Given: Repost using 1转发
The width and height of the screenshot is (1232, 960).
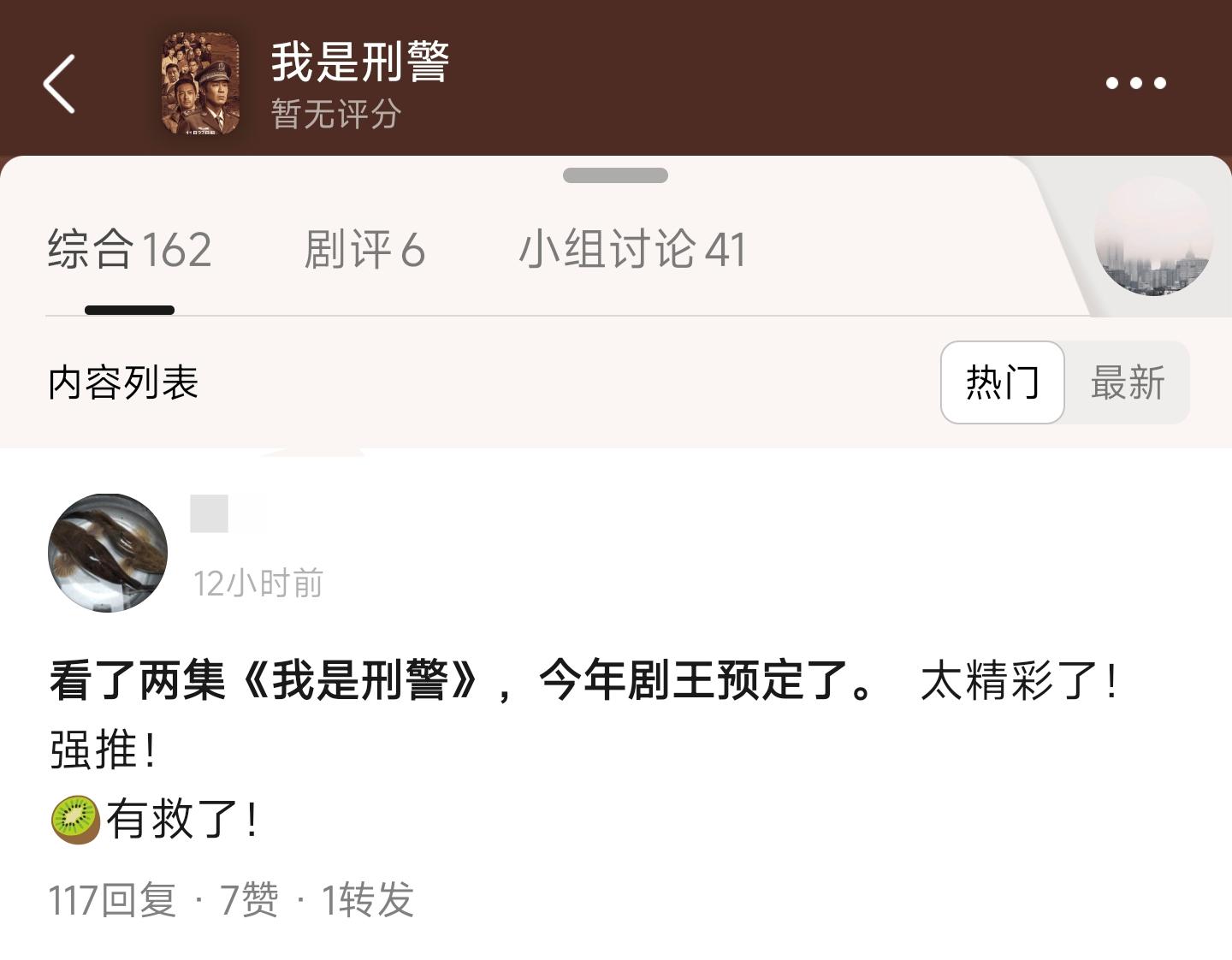Looking at the screenshot, I should [367, 900].
